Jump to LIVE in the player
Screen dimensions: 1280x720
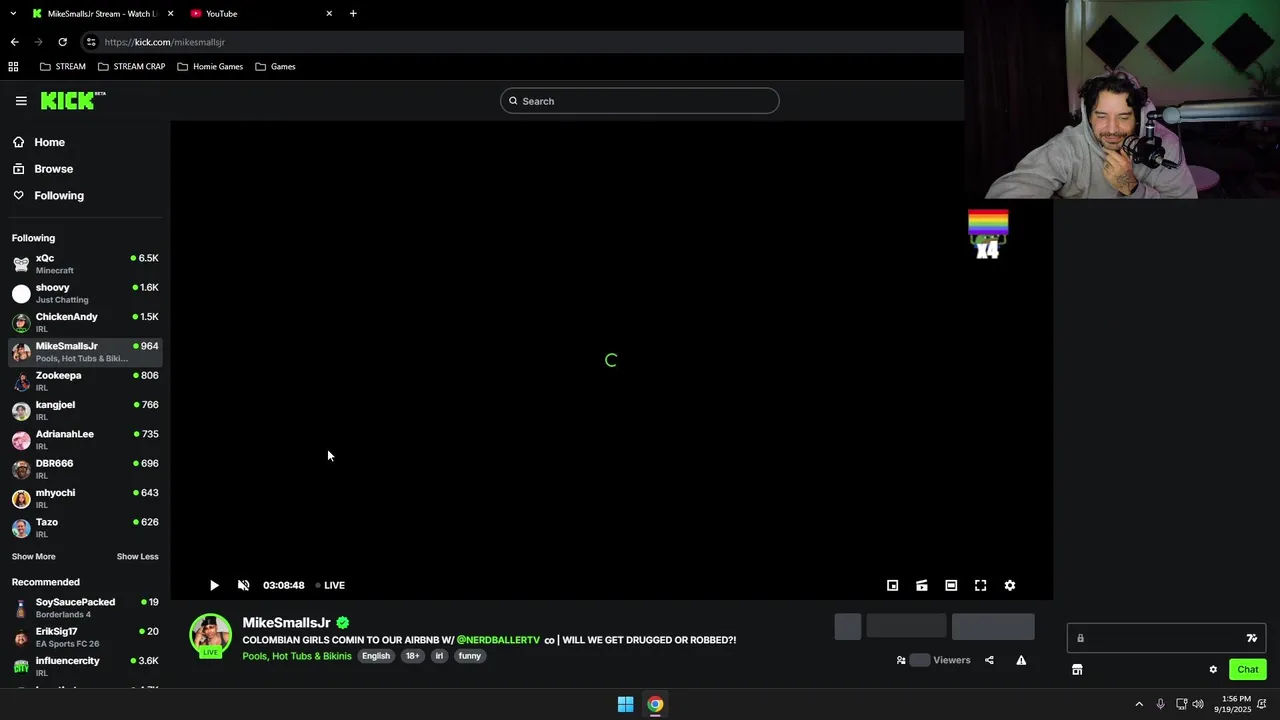click(x=330, y=586)
